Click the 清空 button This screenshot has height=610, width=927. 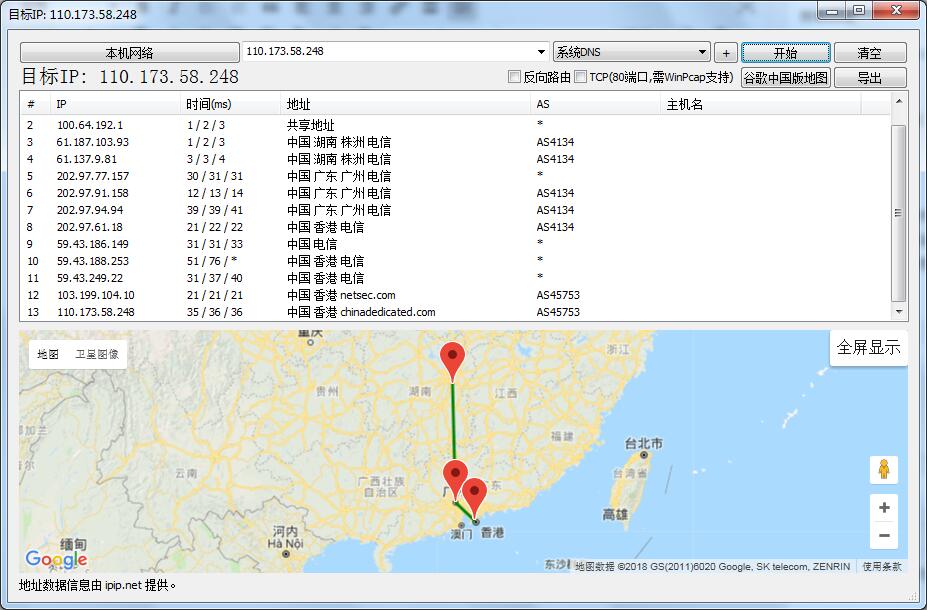[869, 53]
